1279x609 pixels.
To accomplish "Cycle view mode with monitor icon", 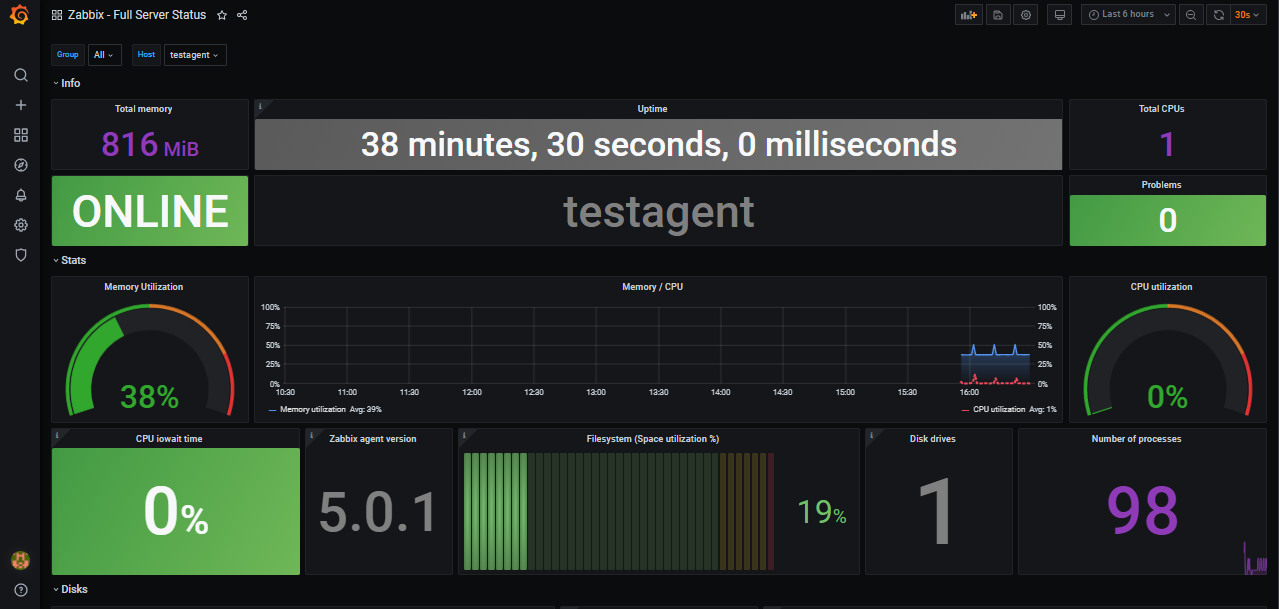I will tap(1060, 14).
